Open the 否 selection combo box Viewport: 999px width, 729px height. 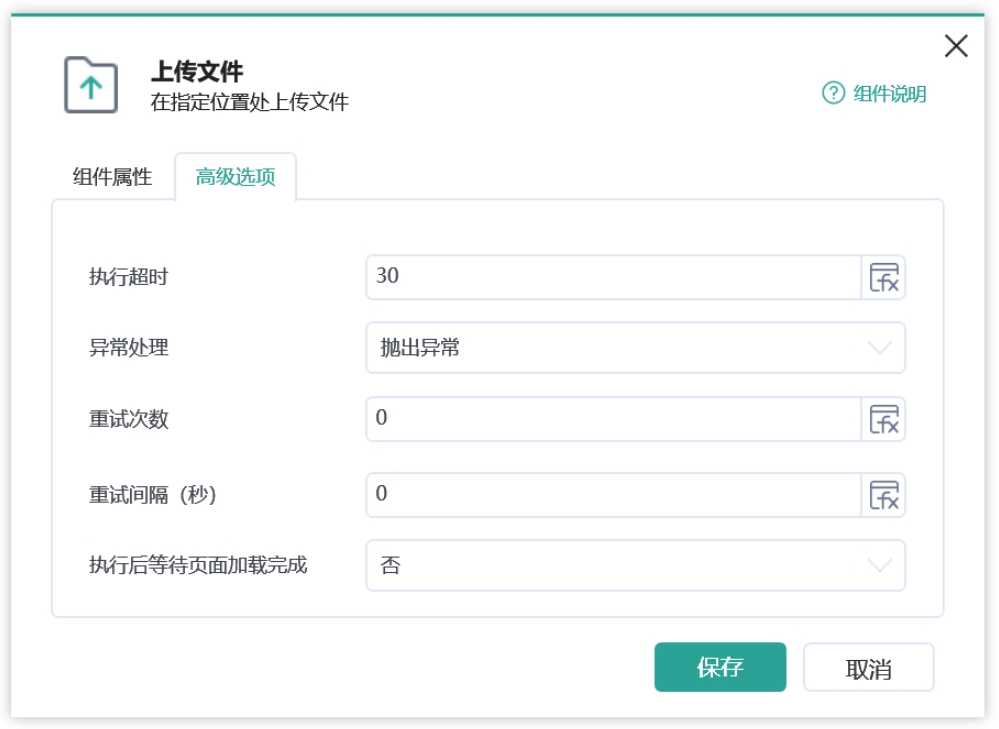click(635, 565)
